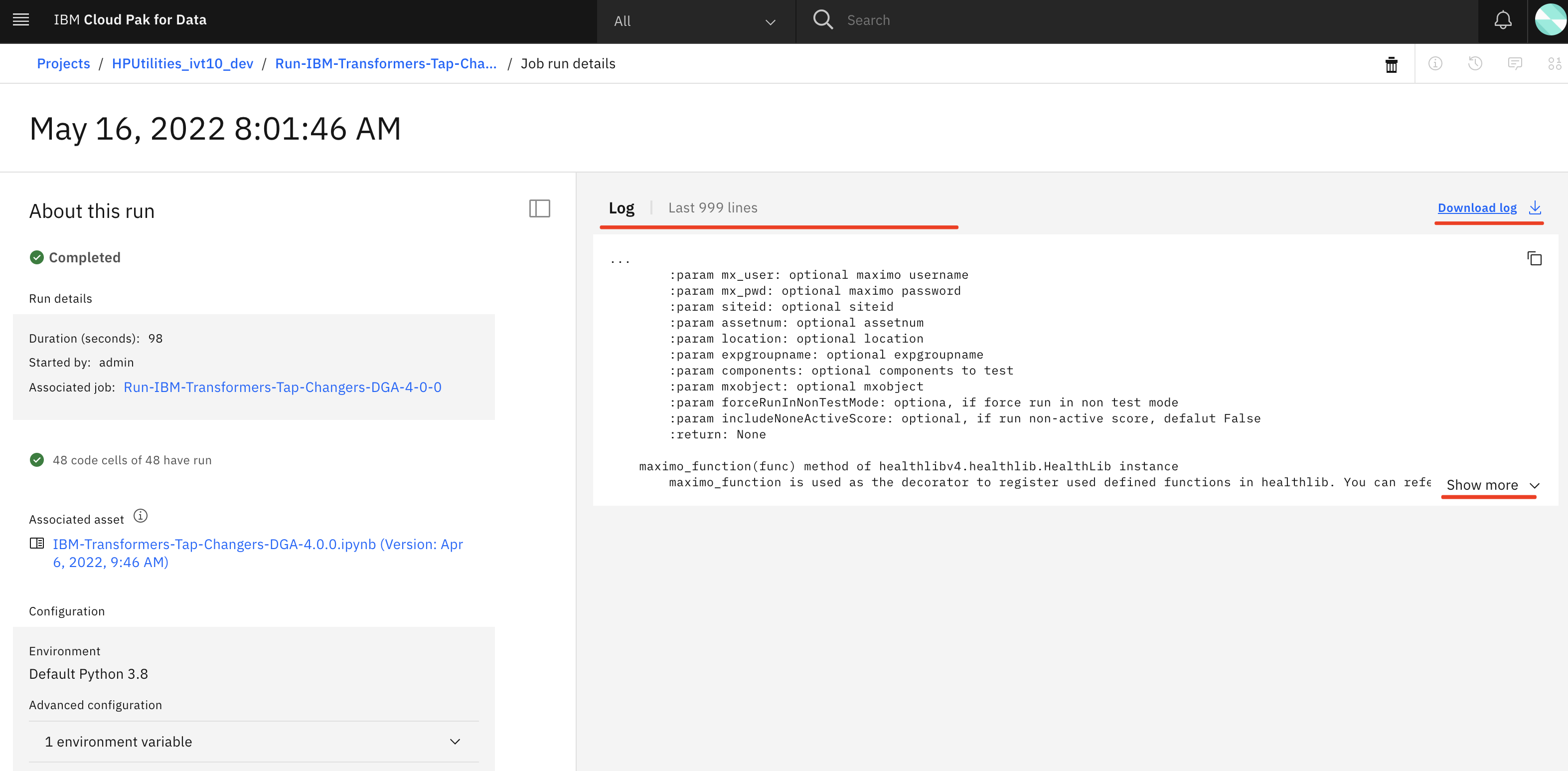Viewport: 1568px width, 771px height.
Task: Click the Last 999 lines label
Action: (713, 207)
